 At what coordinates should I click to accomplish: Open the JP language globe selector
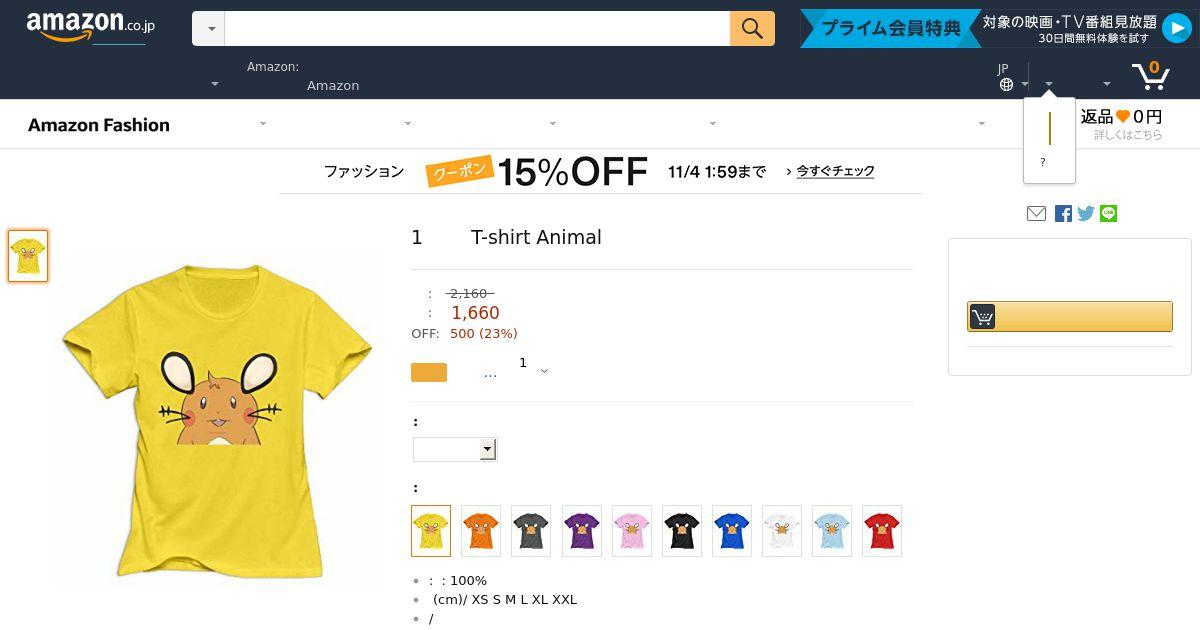1010,78
